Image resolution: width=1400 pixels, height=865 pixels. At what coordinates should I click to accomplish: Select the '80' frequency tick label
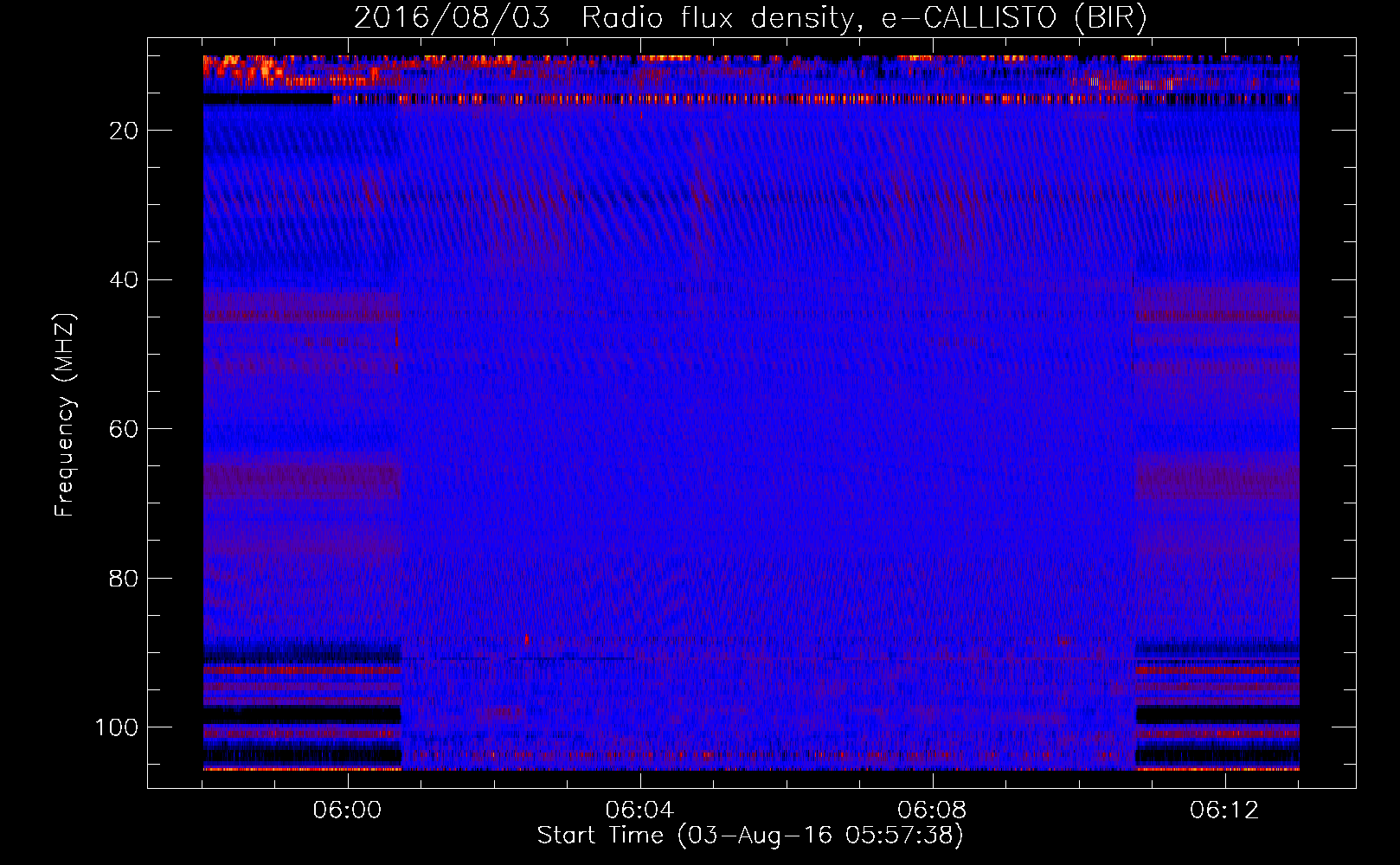(x=124, y=579)
